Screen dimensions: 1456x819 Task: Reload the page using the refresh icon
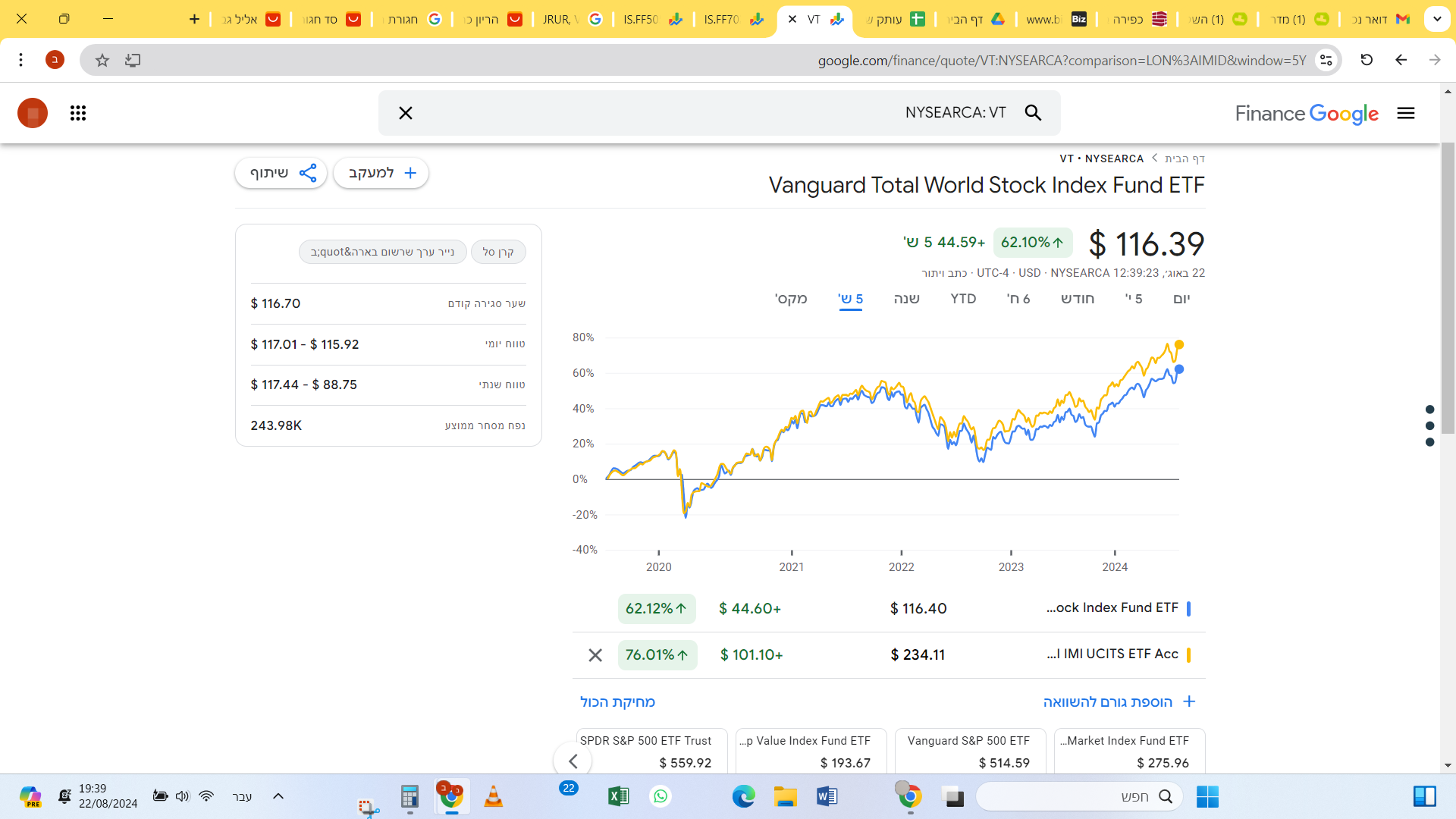point(1367,60)
